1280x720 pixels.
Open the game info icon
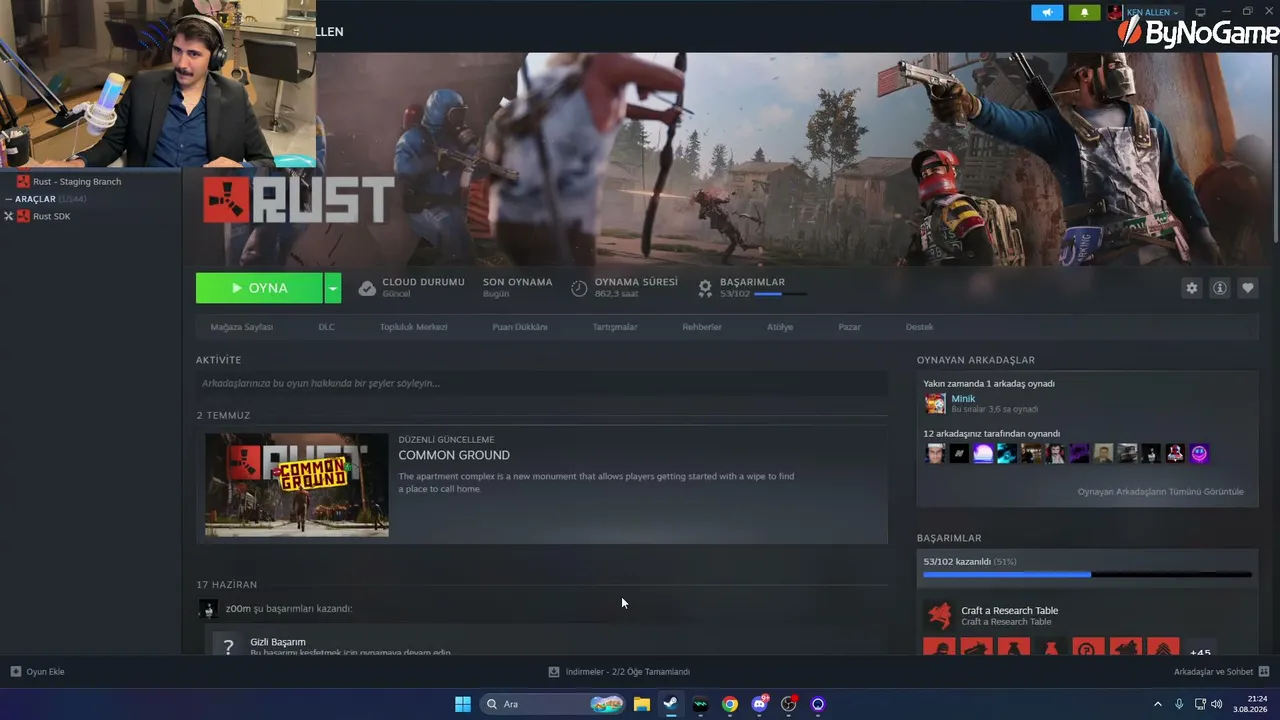(x=1219, y=288)
